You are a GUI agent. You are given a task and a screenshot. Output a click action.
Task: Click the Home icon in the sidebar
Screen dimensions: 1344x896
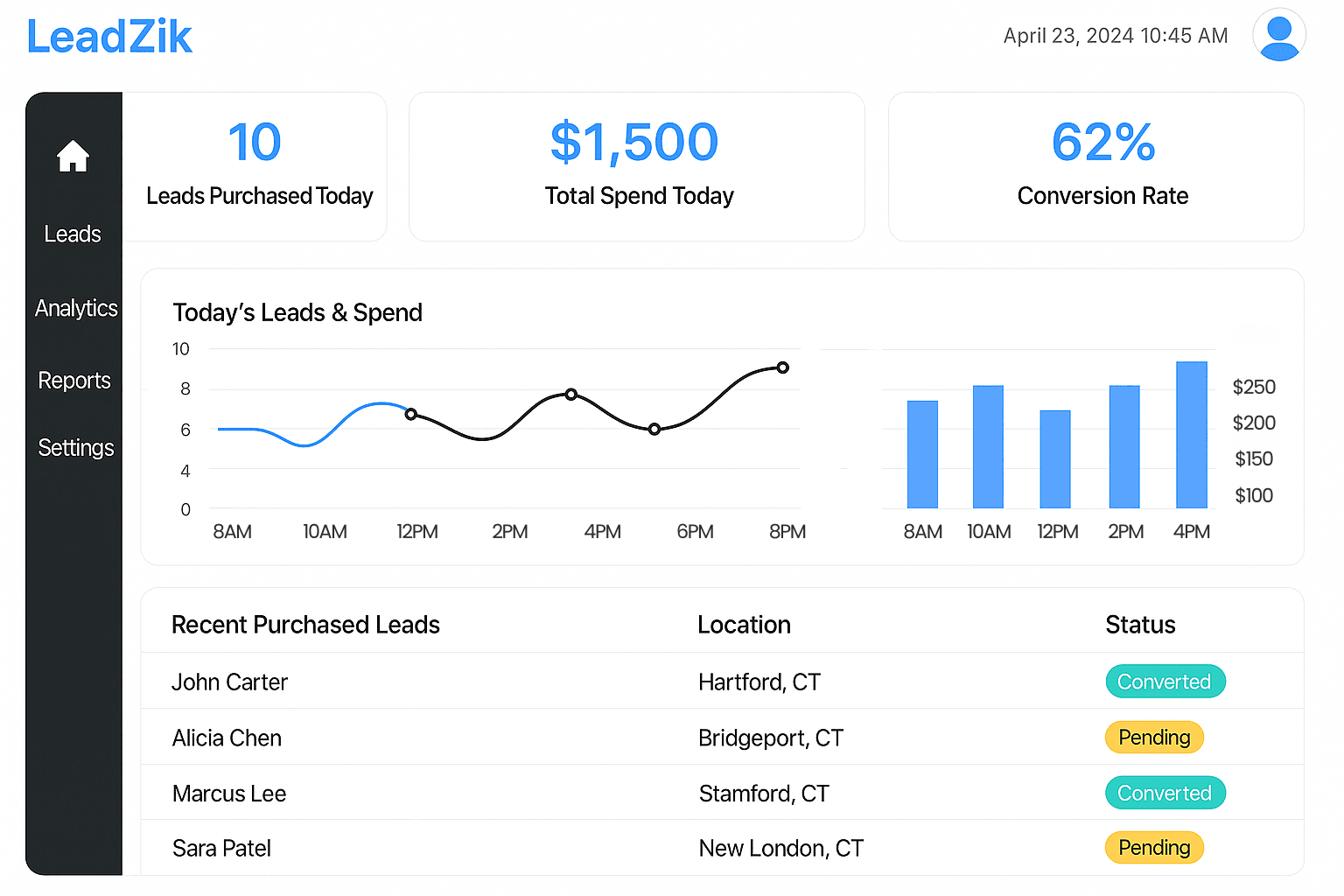tap(73, 156)
